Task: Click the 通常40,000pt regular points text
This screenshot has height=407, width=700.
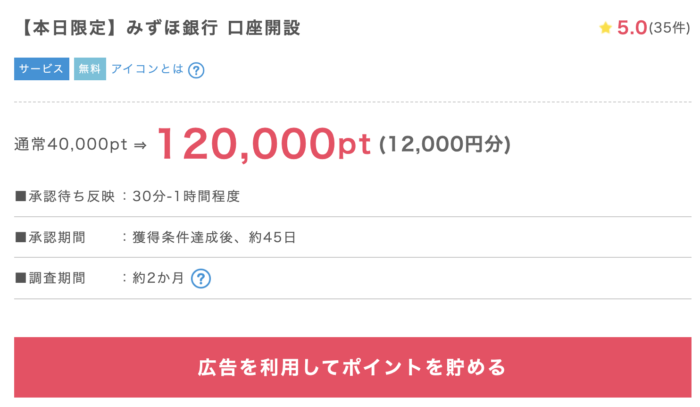Action: coord(71,145)
